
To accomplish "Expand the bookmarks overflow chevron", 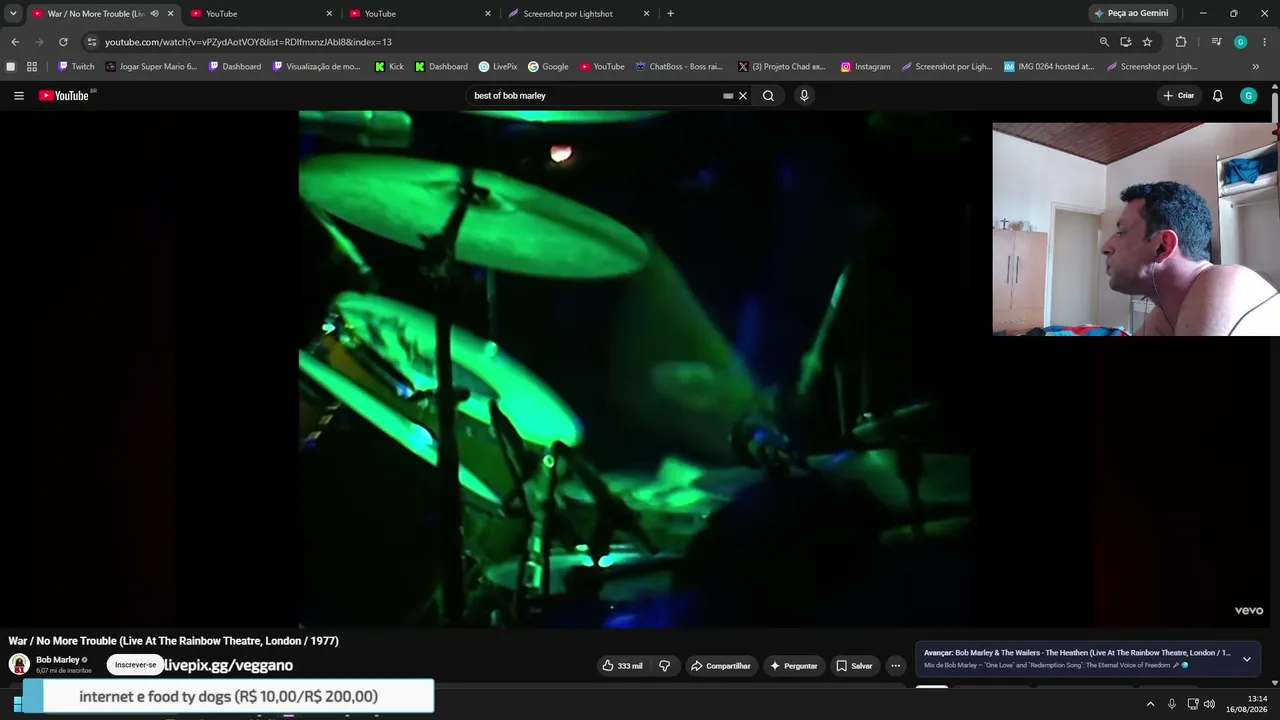I will (1256, 67).
